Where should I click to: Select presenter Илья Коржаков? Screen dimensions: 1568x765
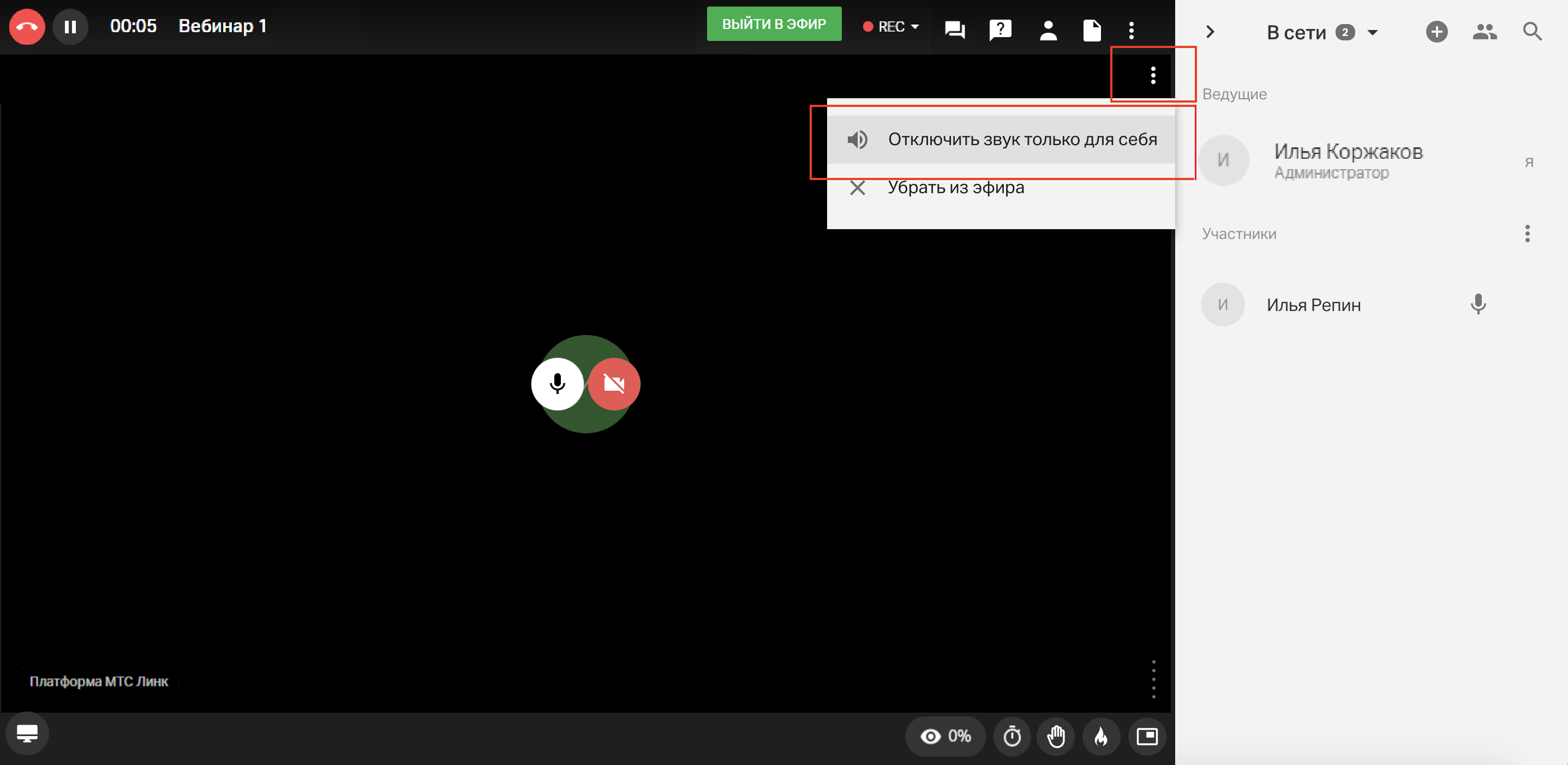(x=1371, y=160)
